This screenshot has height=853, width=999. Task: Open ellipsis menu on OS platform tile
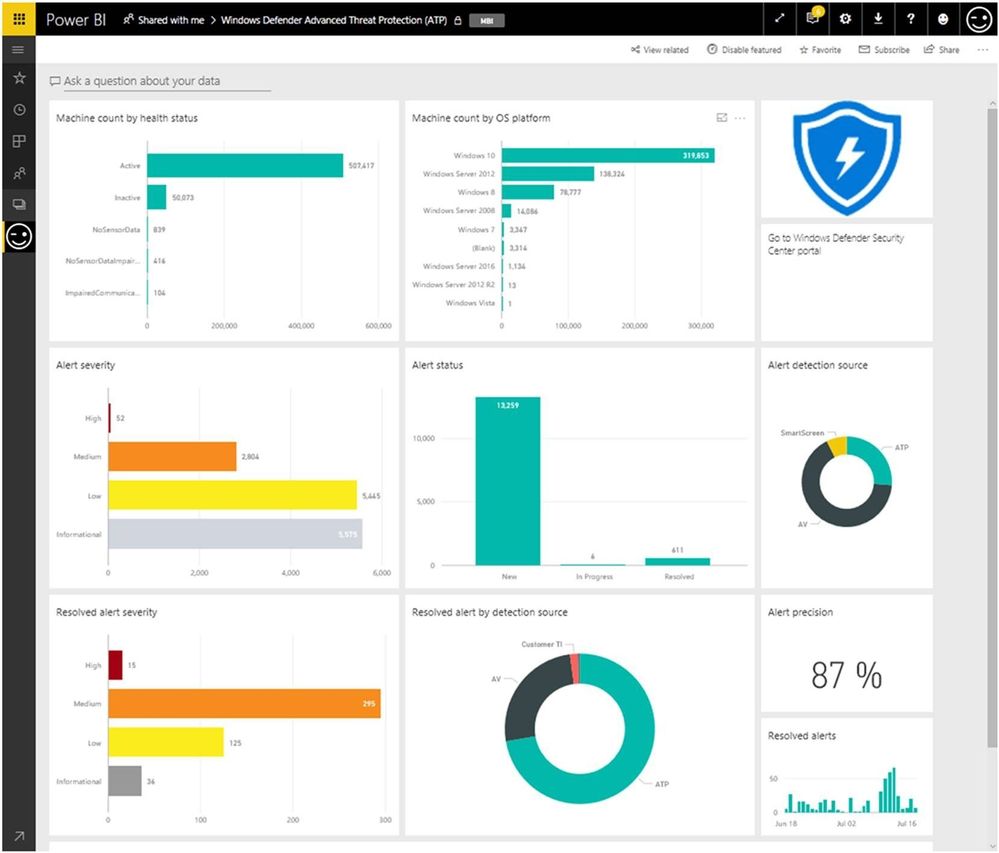click(x=740, y=118)
